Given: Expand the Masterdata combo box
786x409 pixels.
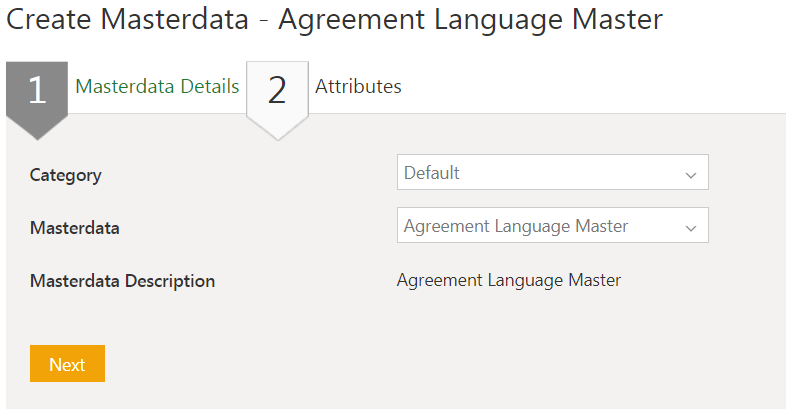Looking at the screenshot, I should click(x=552, y=226).
